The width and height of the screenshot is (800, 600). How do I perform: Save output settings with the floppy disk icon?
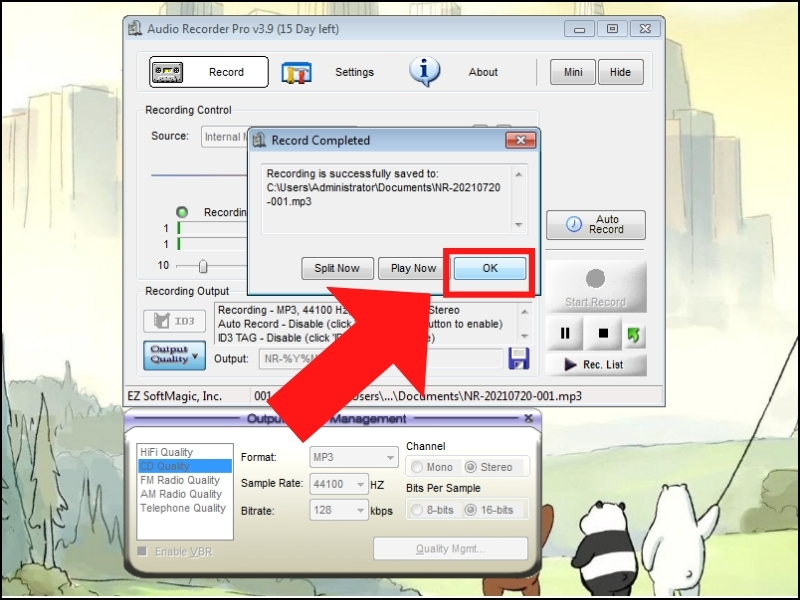pyautogui.click(x=519, y=358)
